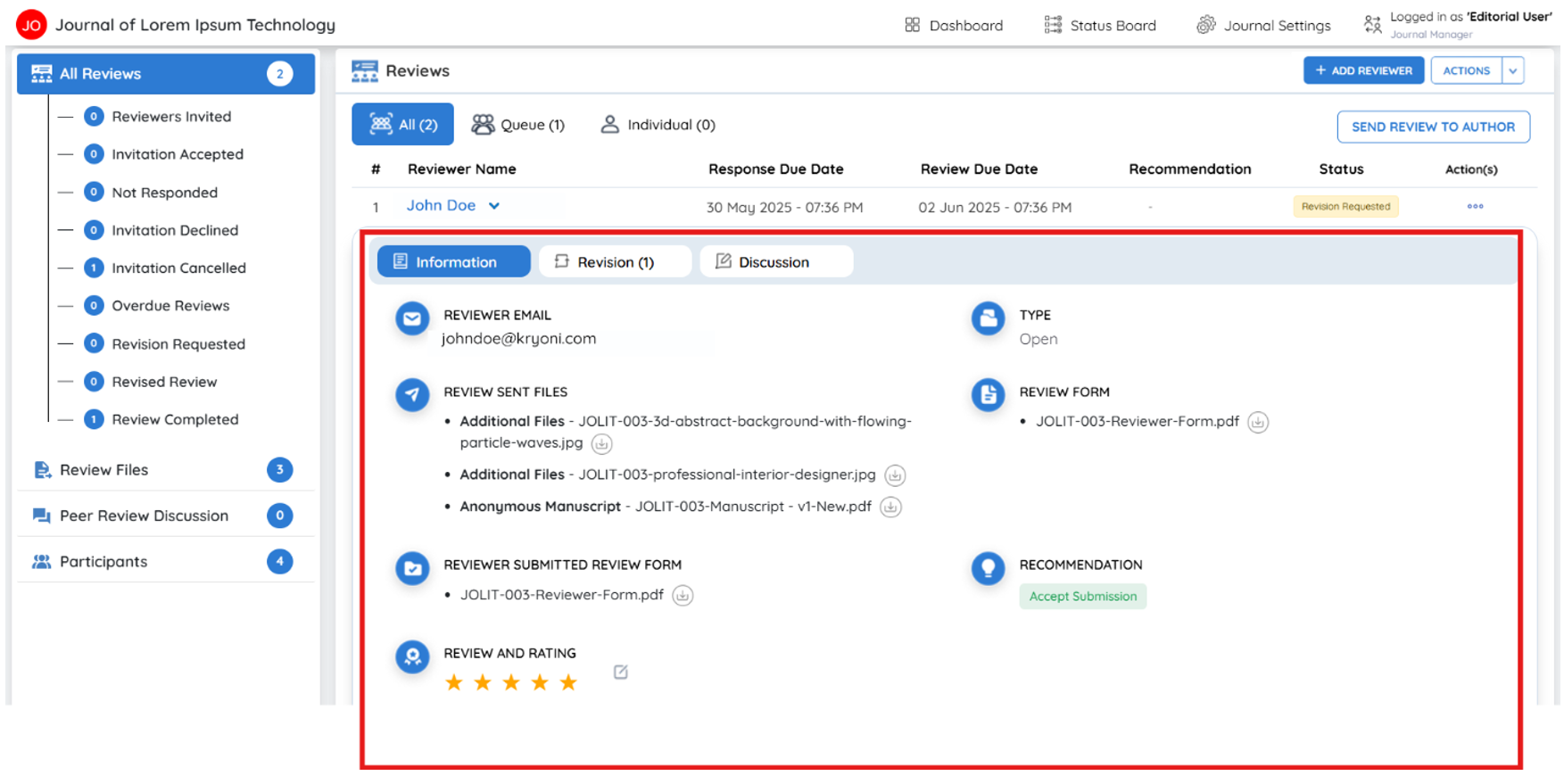Open Review Files section
This screenshot has width=1564, height=784.
coord(166,470)
